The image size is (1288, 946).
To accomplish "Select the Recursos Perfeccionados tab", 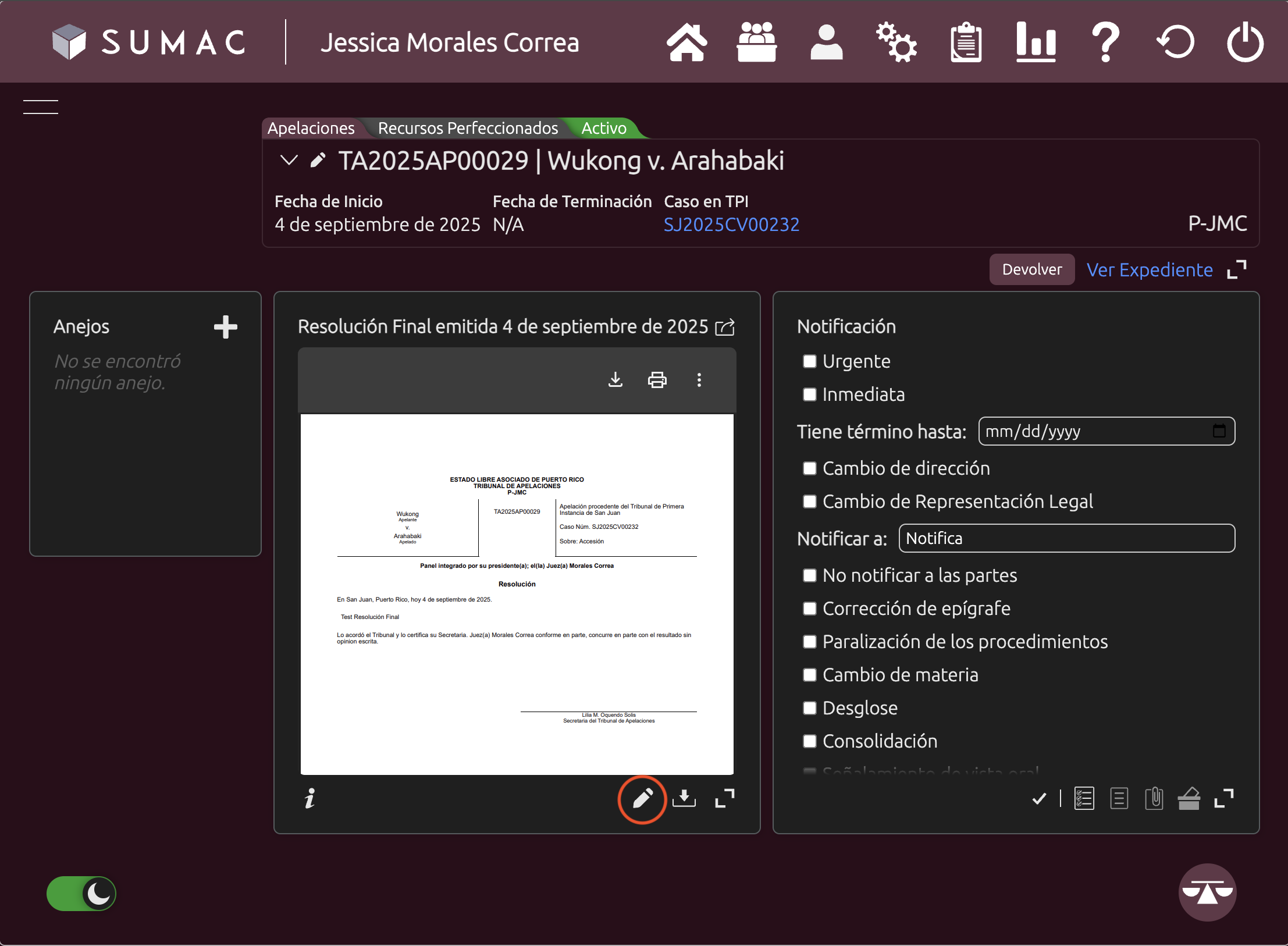I will click(467, 128).
